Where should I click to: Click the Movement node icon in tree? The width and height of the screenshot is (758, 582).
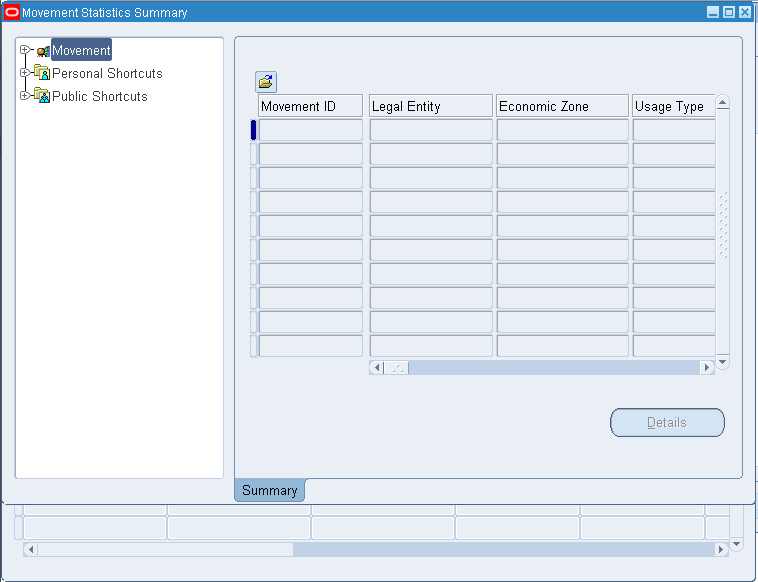[x=44, y=51]
